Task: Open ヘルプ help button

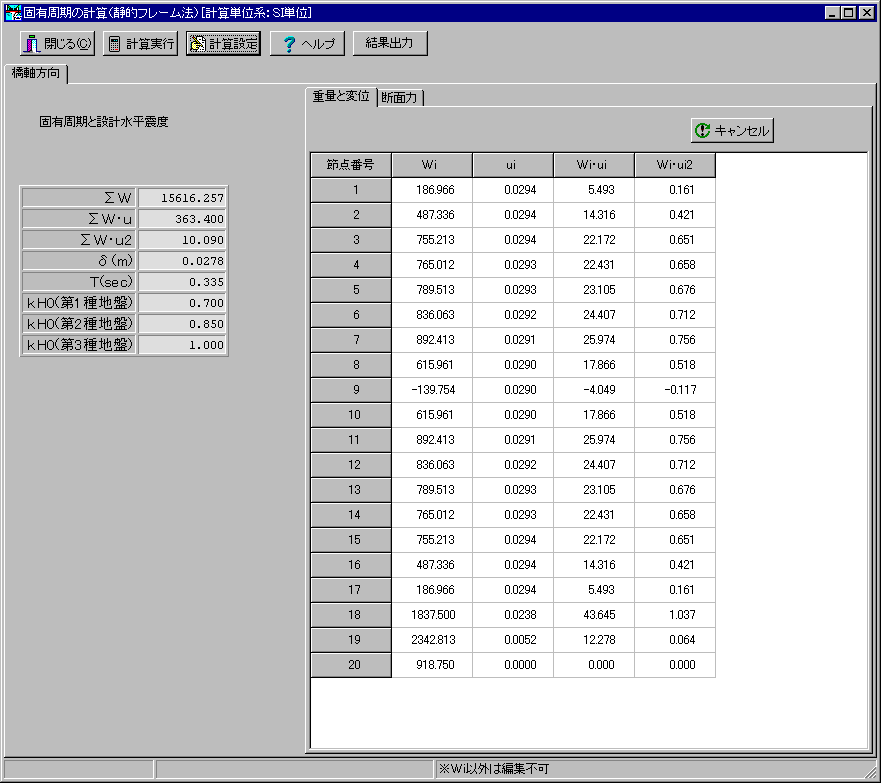Action: [x=307, y=44]
